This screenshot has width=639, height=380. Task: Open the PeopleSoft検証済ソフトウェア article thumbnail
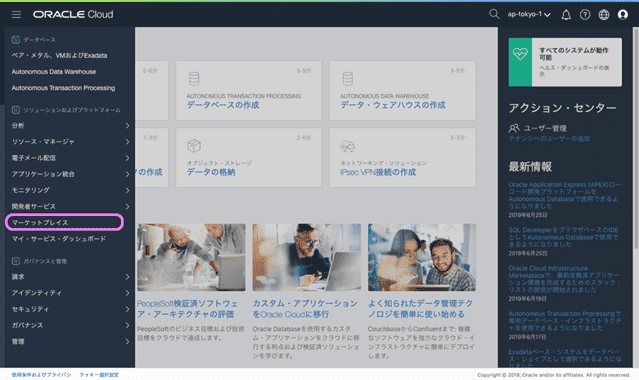(191, 257)
